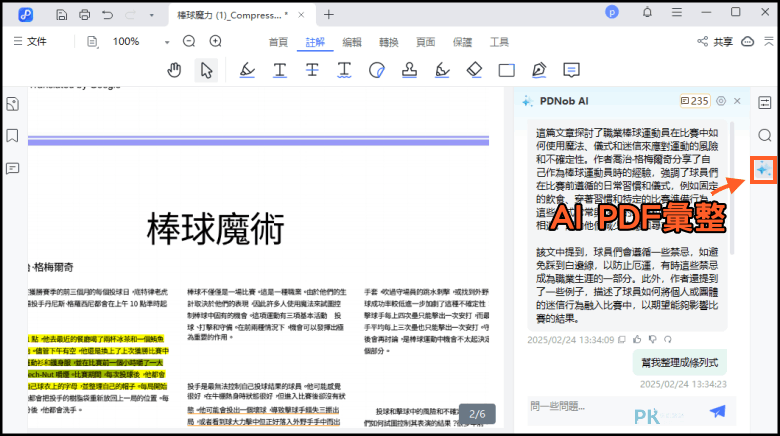The width and height of the screenshot is (780, 436).
Task: Click the 共享 share button
Action: 715,42
